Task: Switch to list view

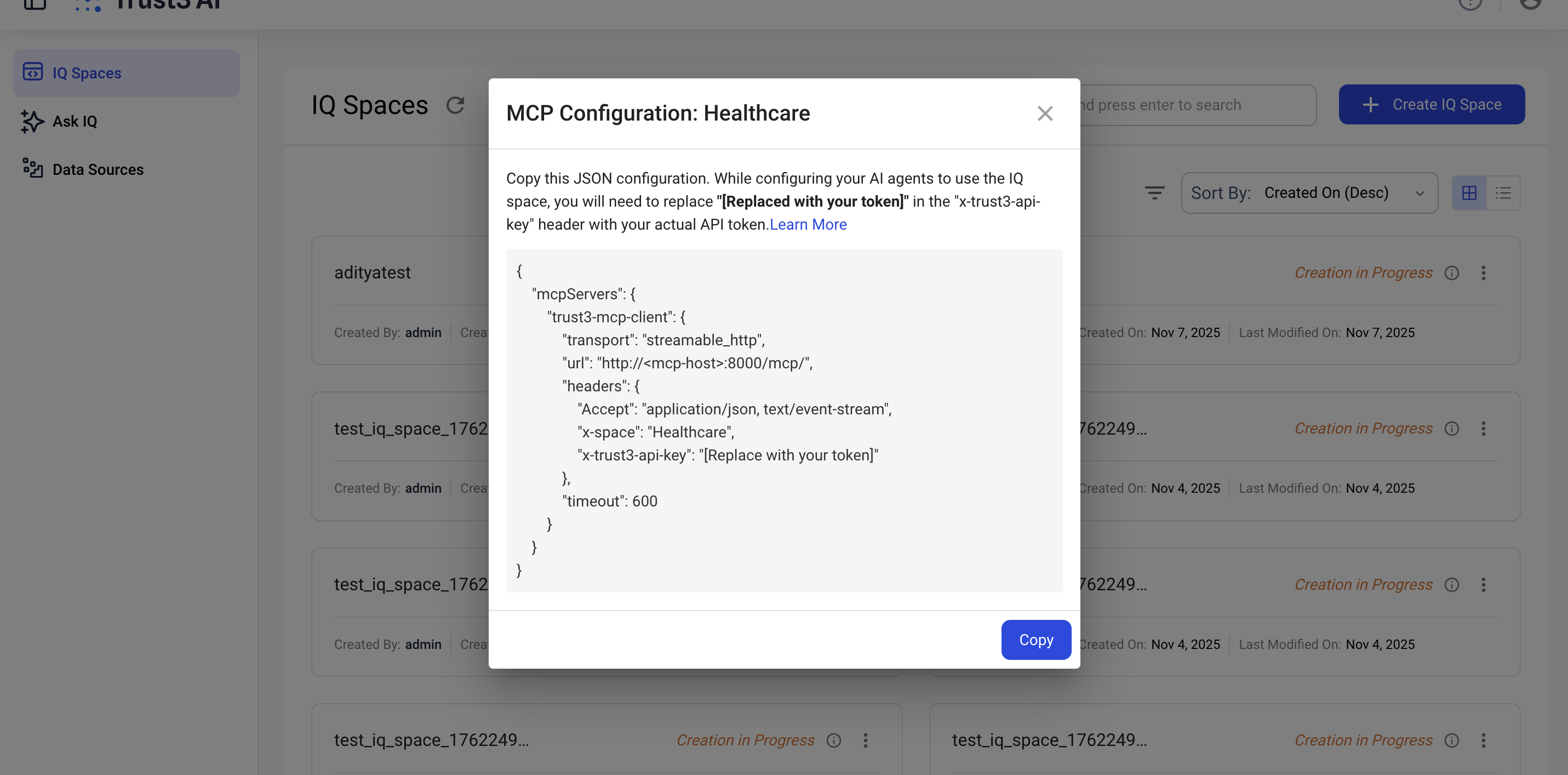Action: pos(1503,193)
